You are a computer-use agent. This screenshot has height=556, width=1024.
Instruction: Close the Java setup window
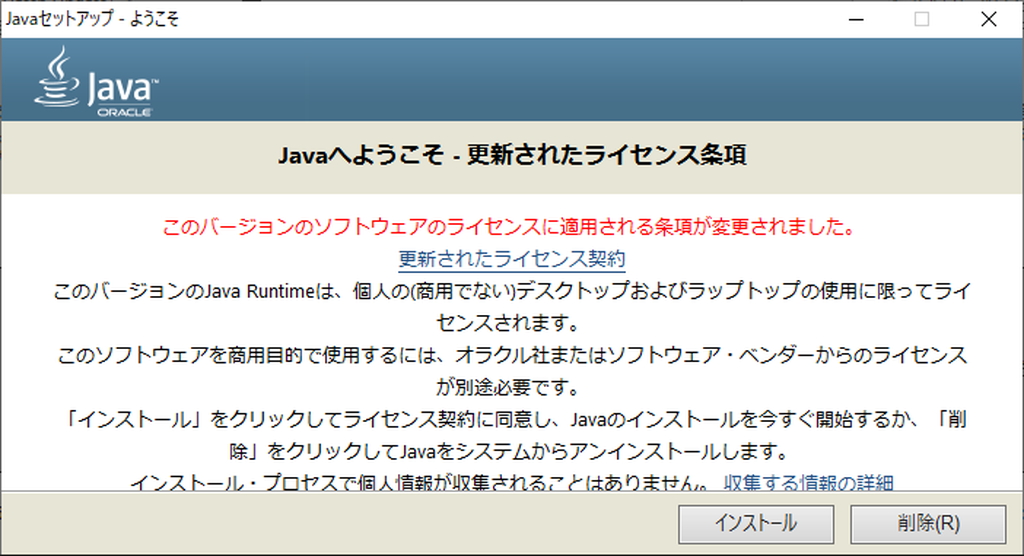[989, 20]
